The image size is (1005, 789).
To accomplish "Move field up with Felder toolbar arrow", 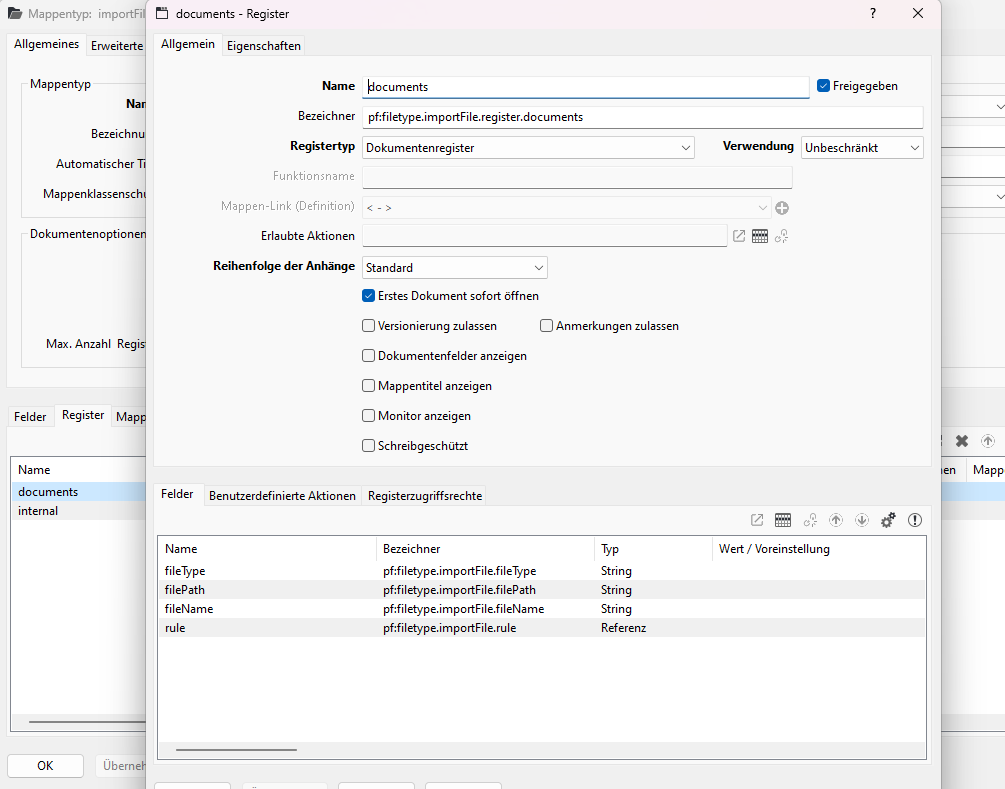I will tap(836, 520).
